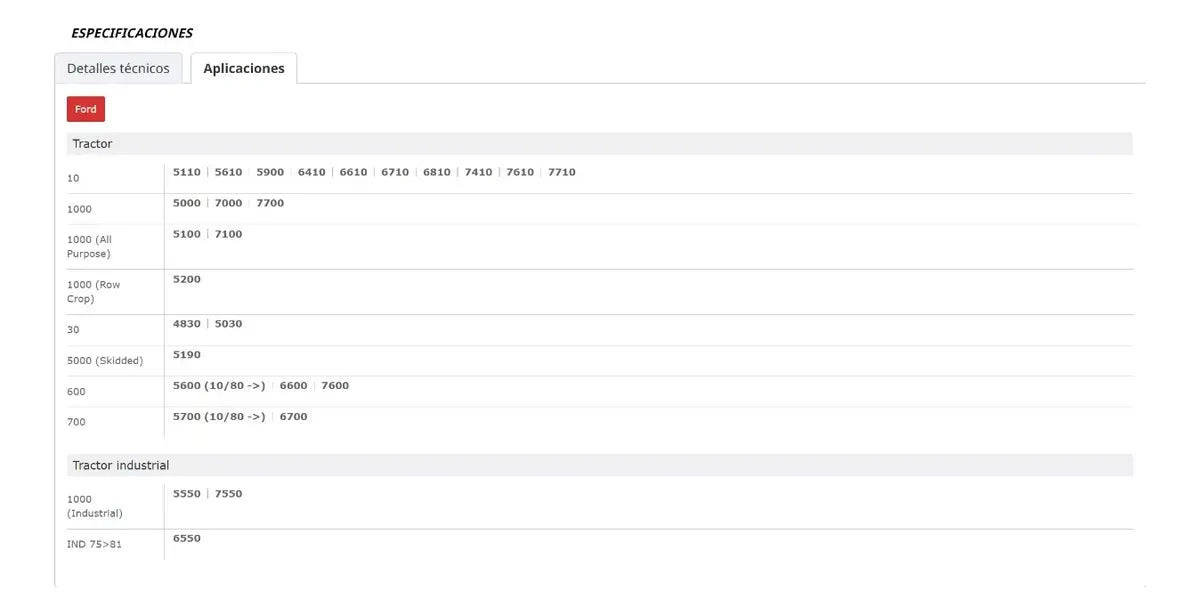Click model 7700 in the 1000 row
Viewport: 1200px width, 615px height.
(270, 203)
